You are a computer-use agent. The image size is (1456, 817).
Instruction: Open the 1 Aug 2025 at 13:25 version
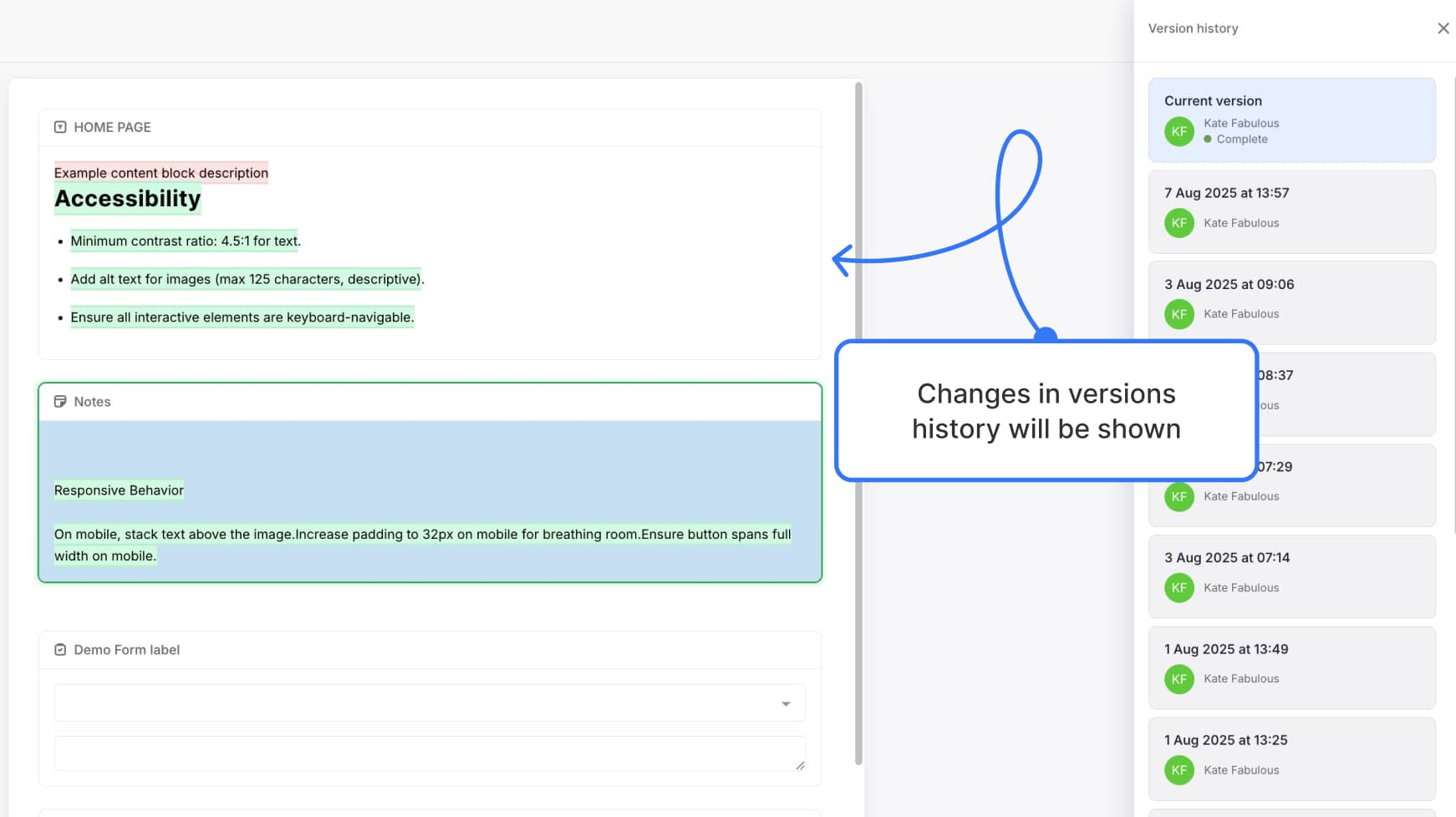coord(1291,759)
